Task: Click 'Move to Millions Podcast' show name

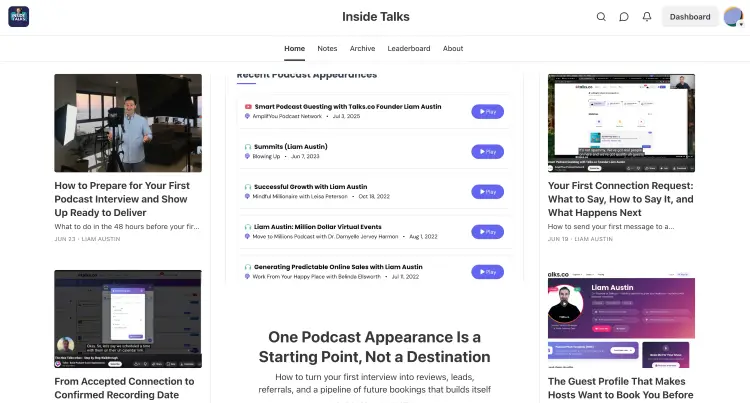Action: (325, 237)
